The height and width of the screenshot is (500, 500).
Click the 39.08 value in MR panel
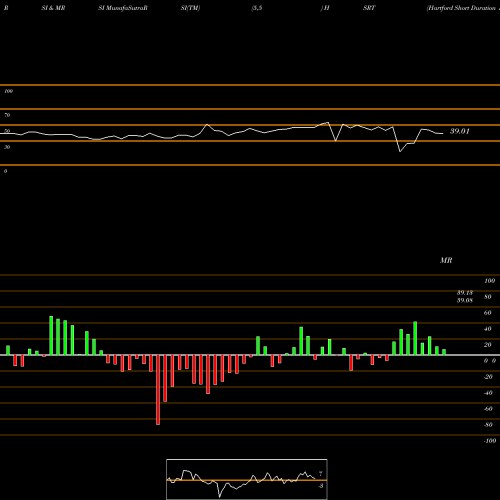[465, 300]
